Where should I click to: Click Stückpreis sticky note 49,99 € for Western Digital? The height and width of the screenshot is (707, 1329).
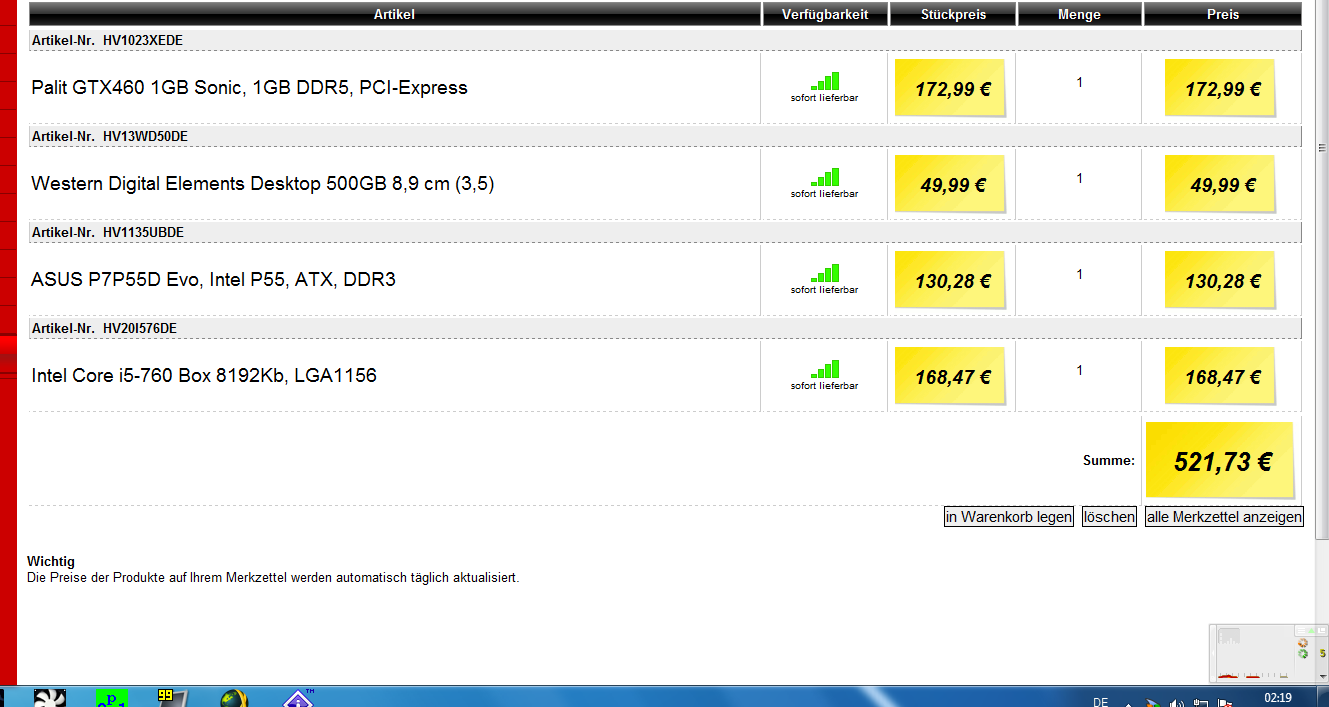[950, 184]
